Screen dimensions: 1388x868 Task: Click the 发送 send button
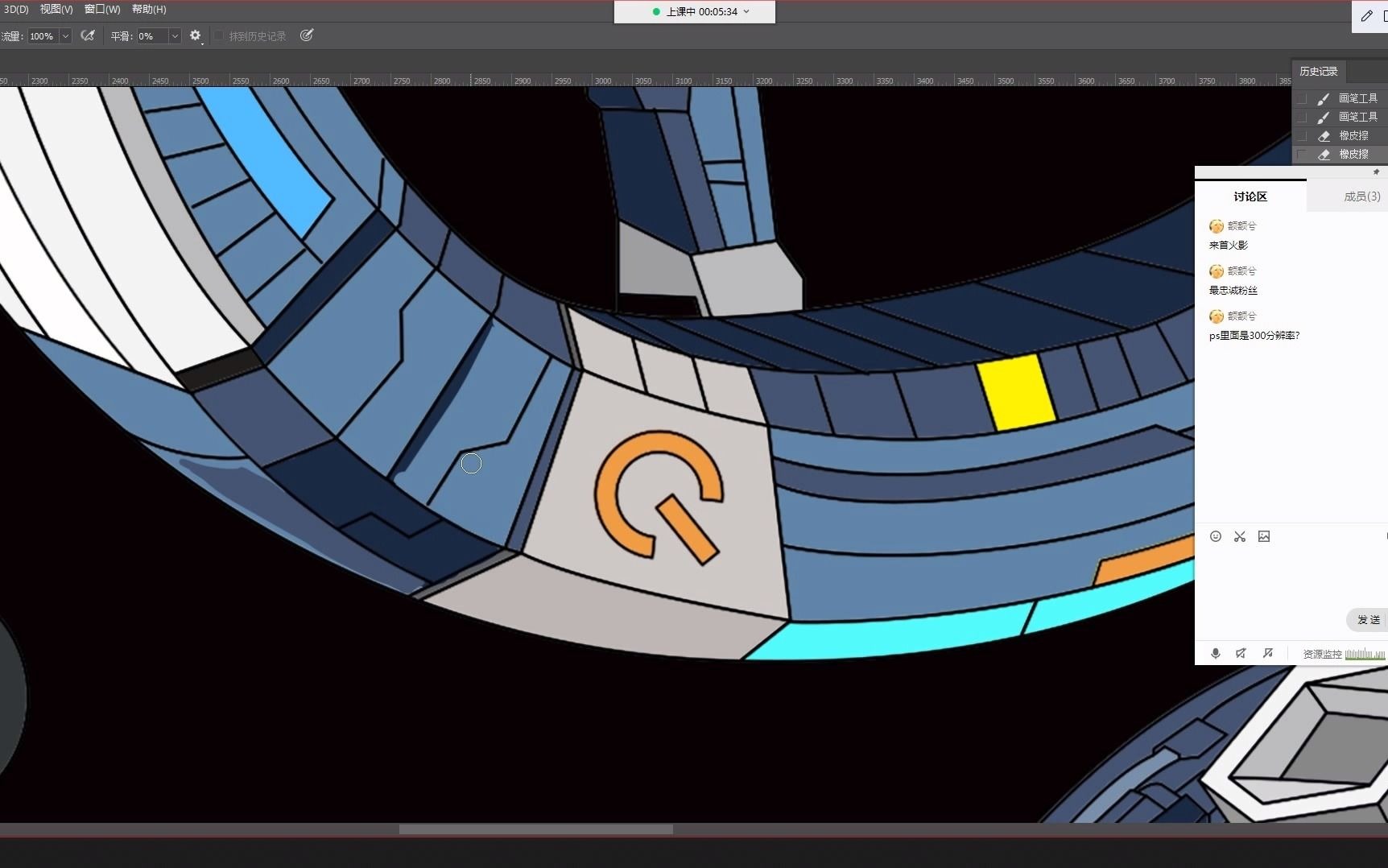(1368, 620)
